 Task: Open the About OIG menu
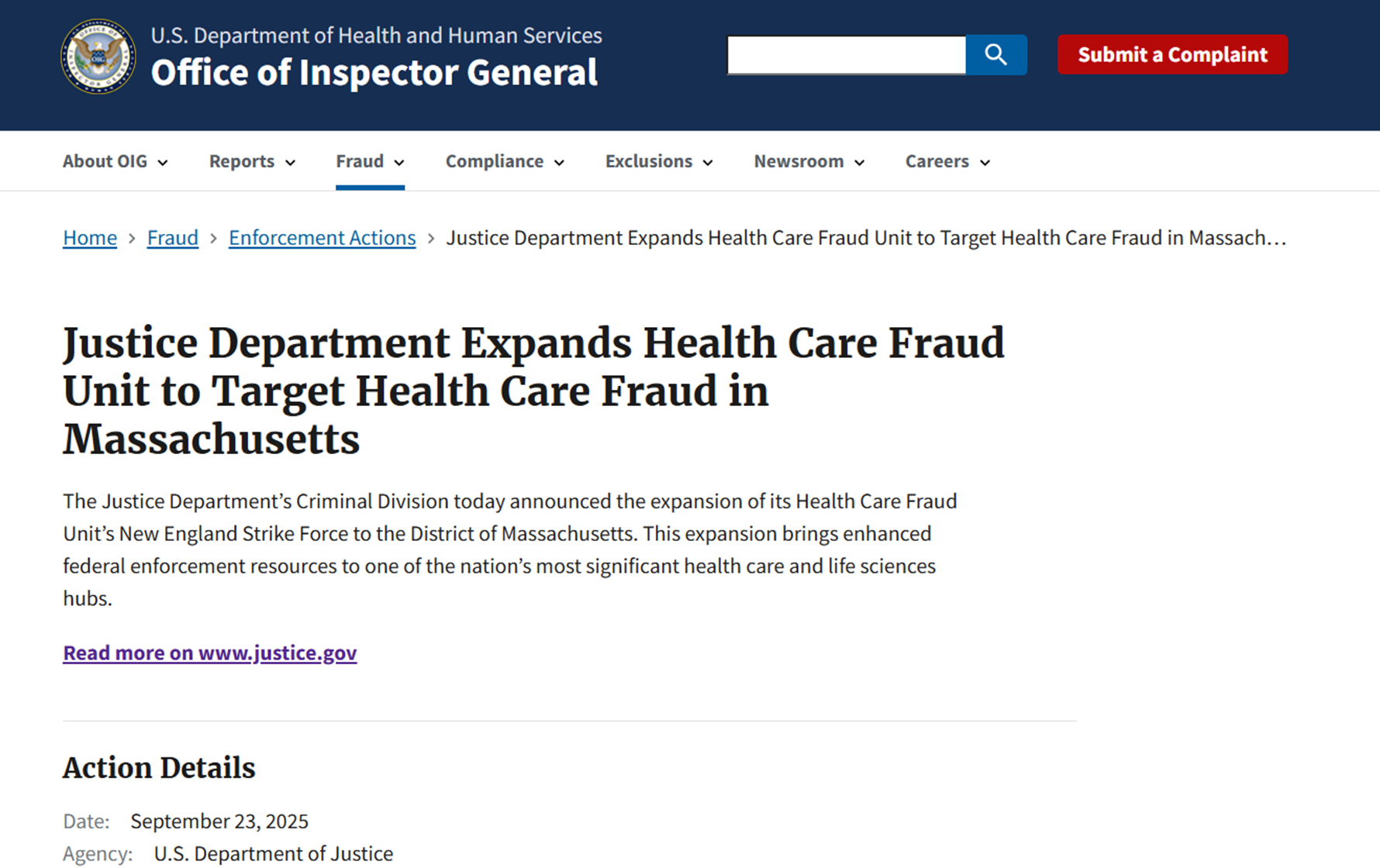pyautogui.click(x=105, y=161)
